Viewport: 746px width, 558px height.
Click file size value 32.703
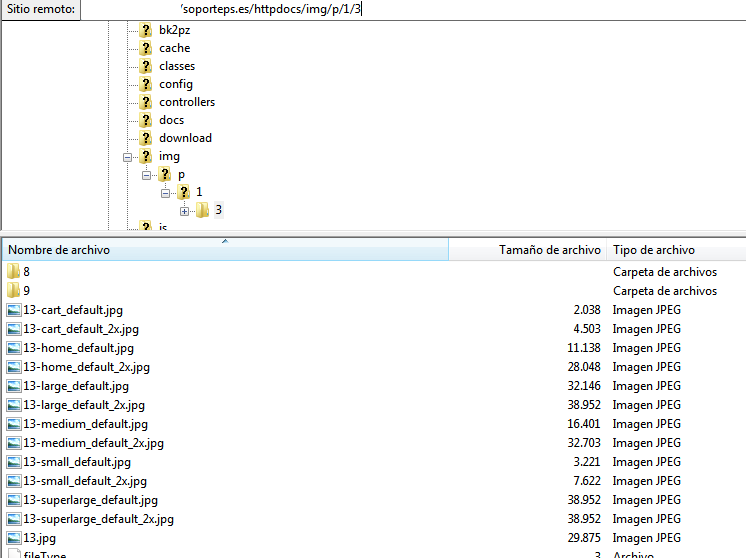(x=584, y=443)
